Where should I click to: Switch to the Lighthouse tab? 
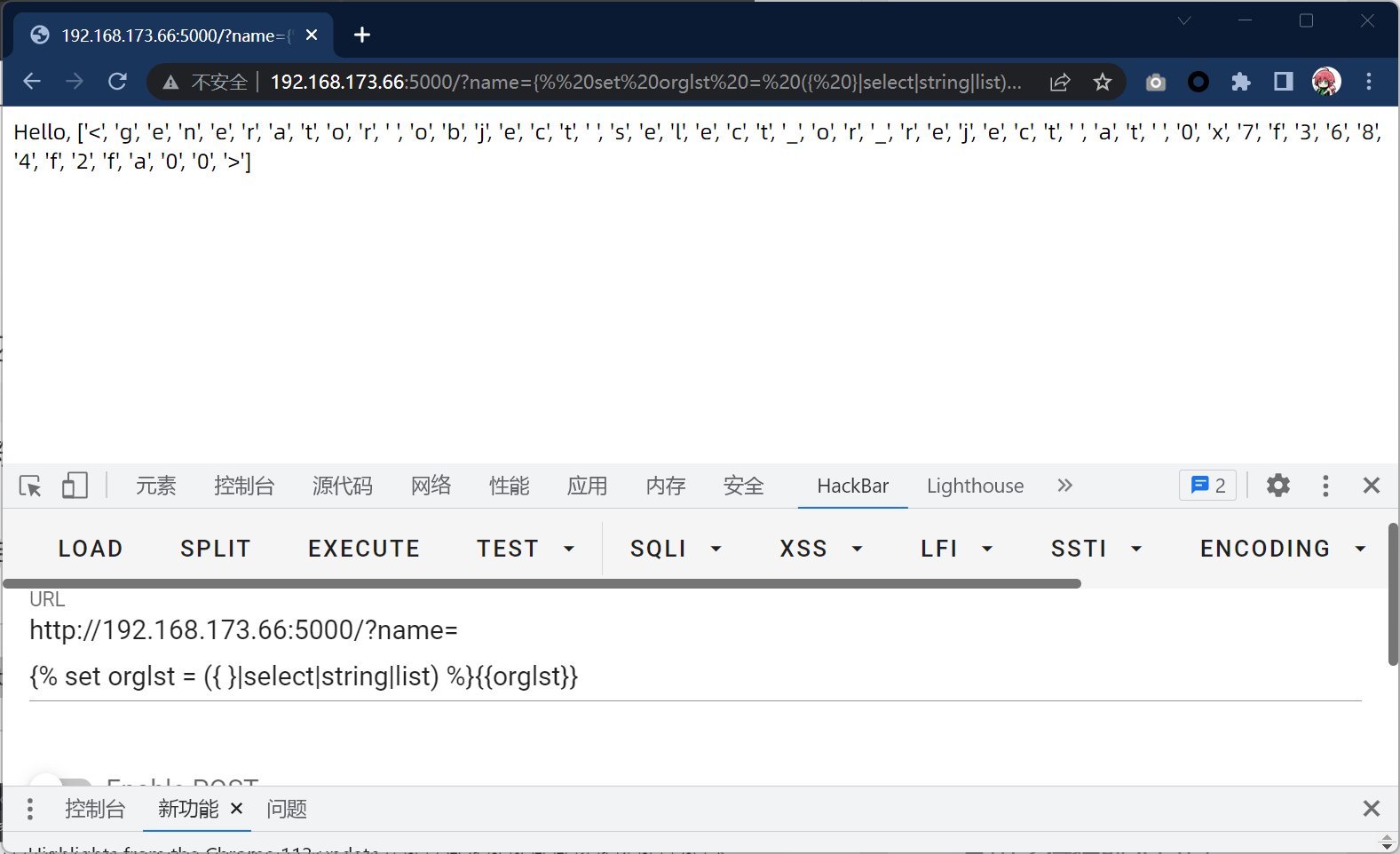pyautogui.click(x=975, y=486)
